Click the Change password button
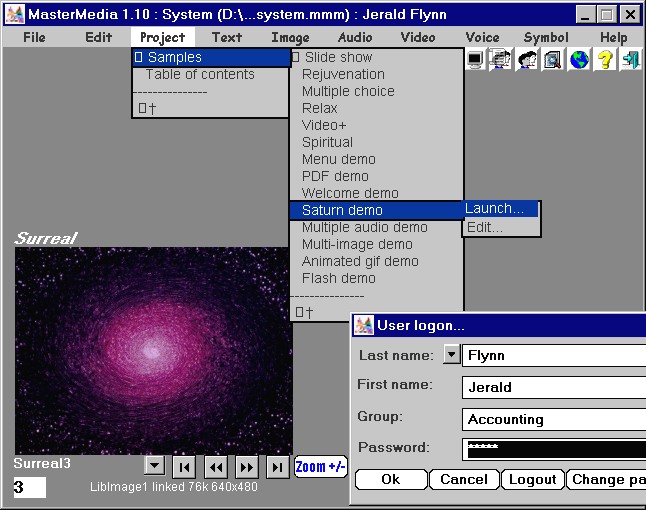646x510 pixels. point(606,480)
